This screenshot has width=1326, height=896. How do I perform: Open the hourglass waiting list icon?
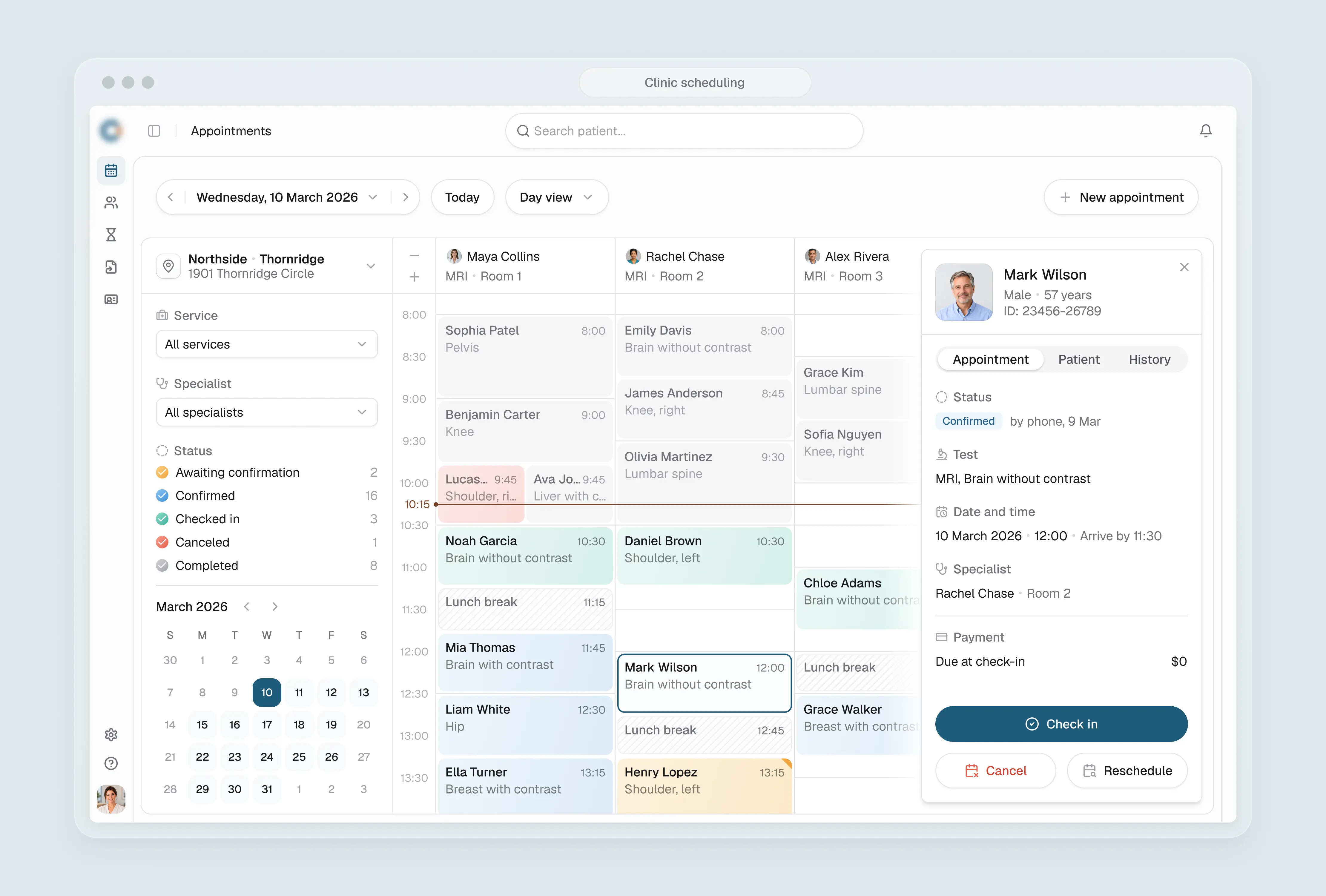(x=111, y=234)
